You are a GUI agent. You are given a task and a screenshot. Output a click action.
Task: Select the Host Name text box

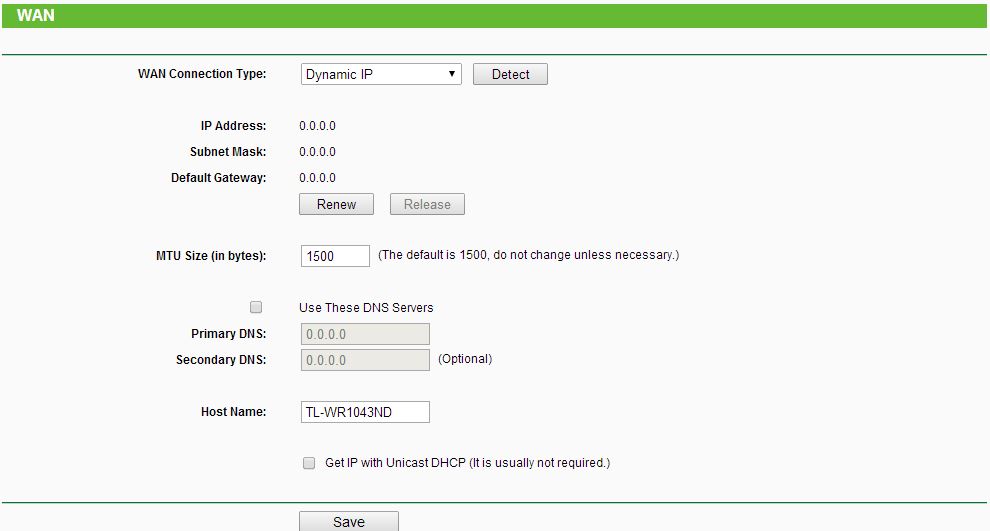(365, 412)
